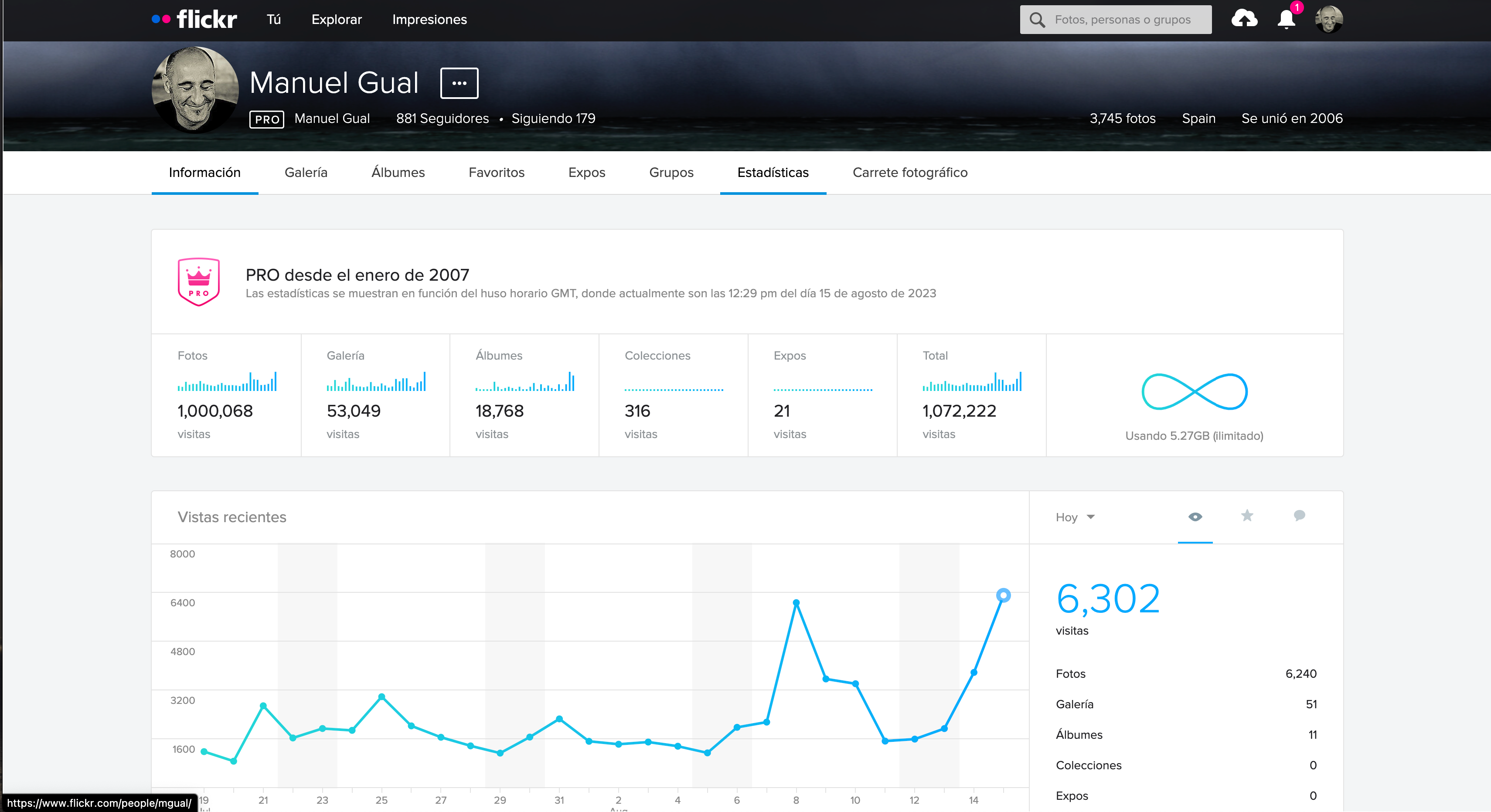
Task: Expand the Hoy date dropdown
Action: click(1075, 517)
